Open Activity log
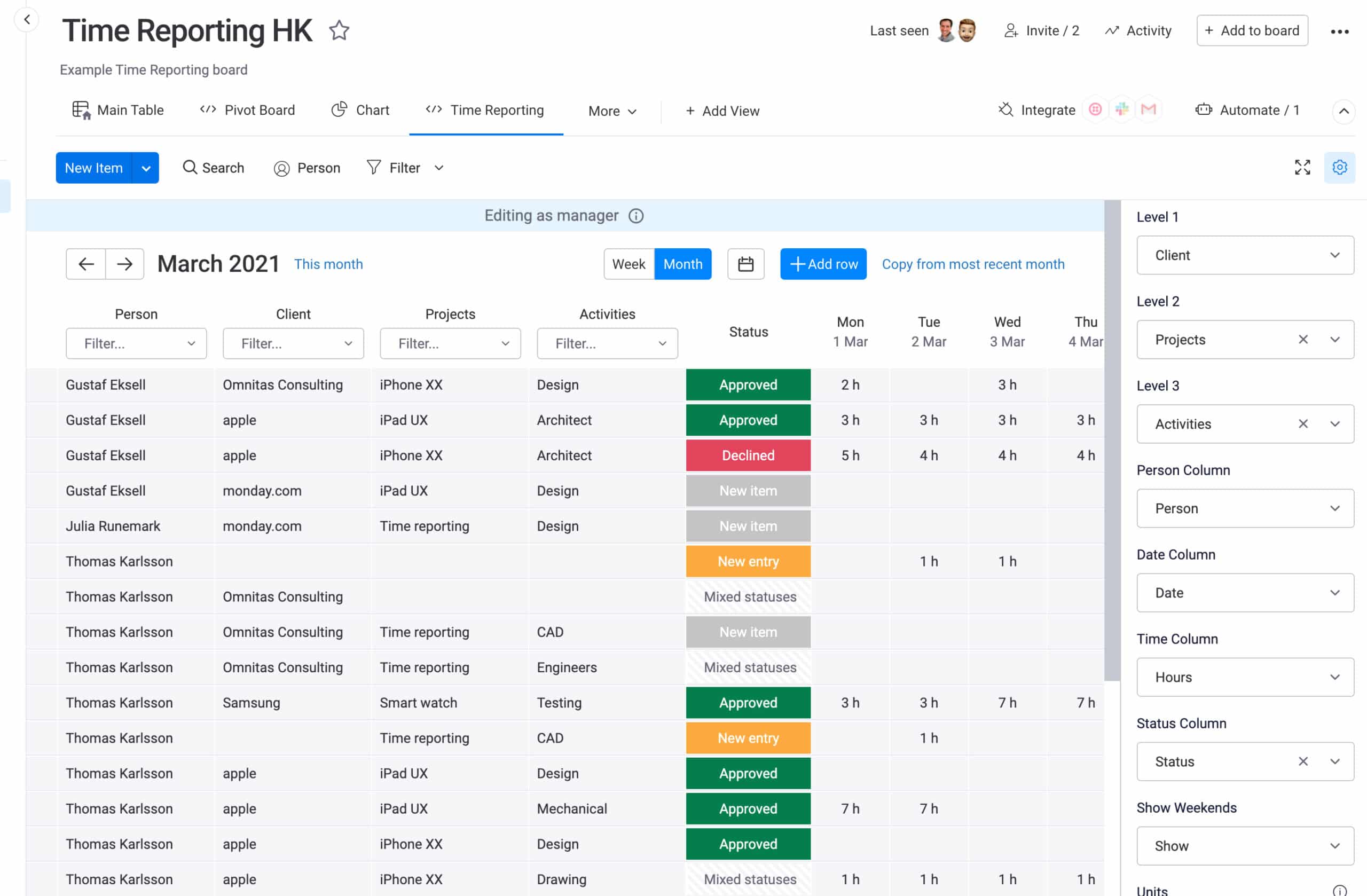 click(1138, 30)
